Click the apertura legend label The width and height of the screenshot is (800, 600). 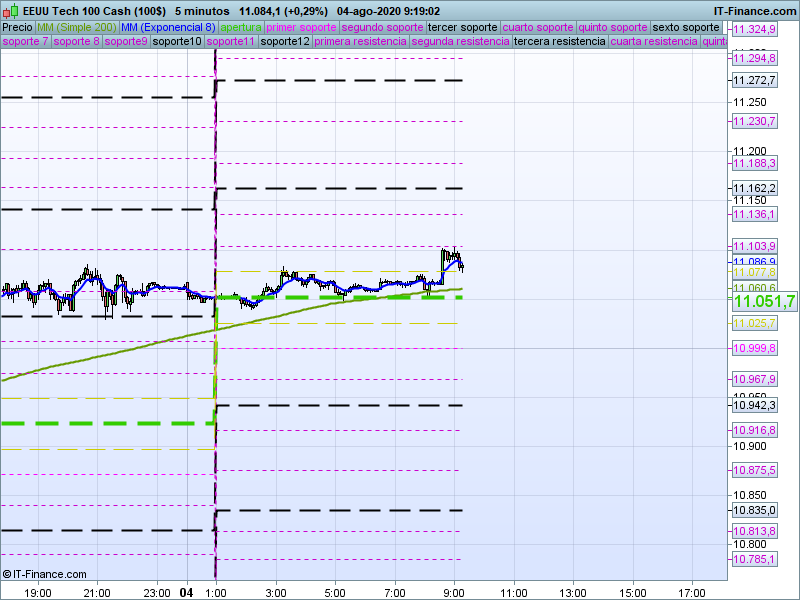pyautogui.click(x=242, y=27)
